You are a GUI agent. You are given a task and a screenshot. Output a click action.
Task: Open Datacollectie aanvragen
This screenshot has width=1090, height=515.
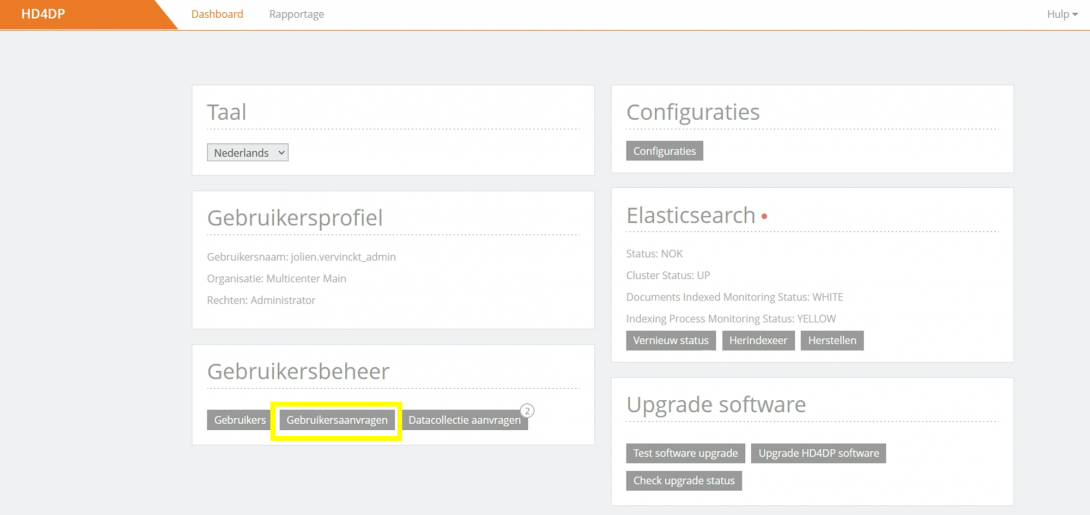(x=464, y=421)
